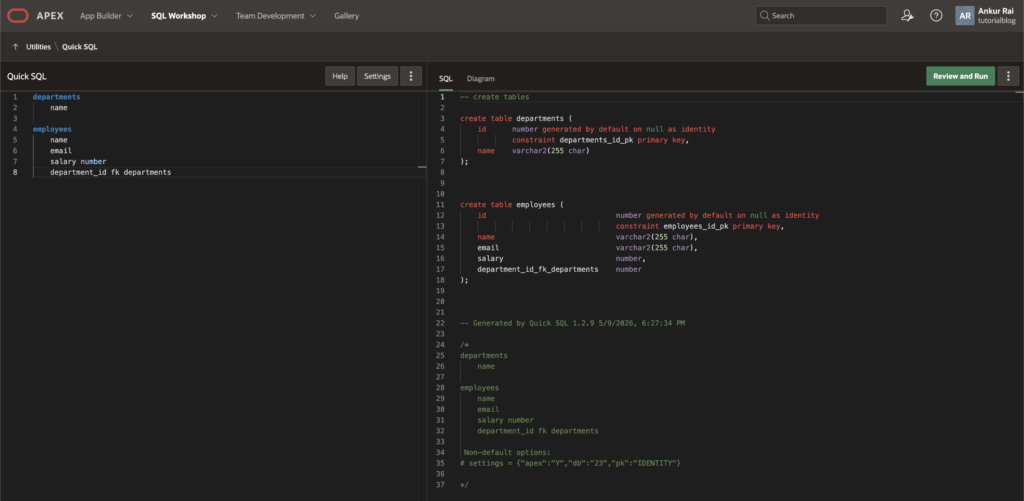The image size is (1024, 501).
Task: Click the Quick SQL breadcrumb
Action: 80,47
